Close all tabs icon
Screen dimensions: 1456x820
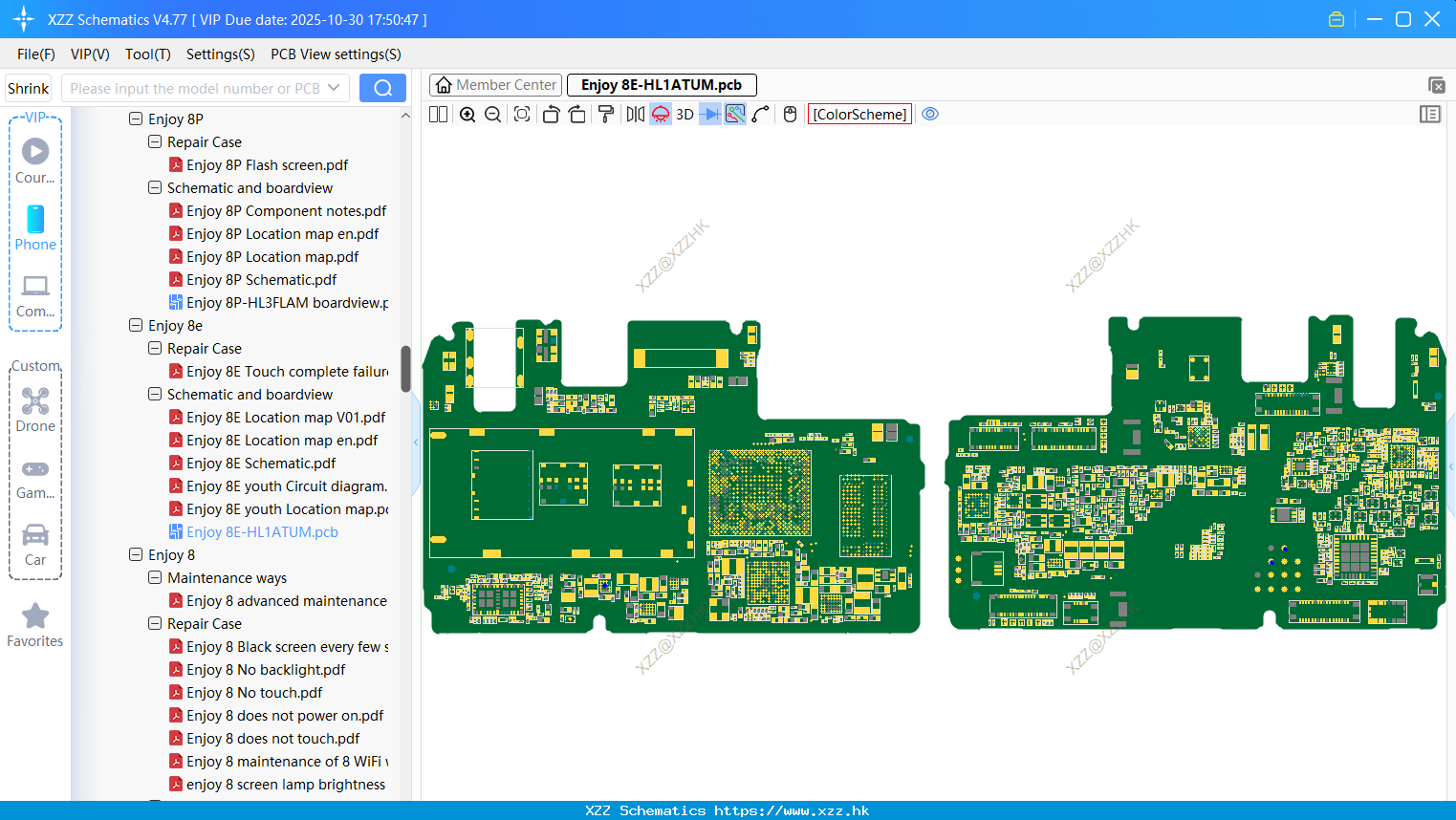[x=1436, y=85]
